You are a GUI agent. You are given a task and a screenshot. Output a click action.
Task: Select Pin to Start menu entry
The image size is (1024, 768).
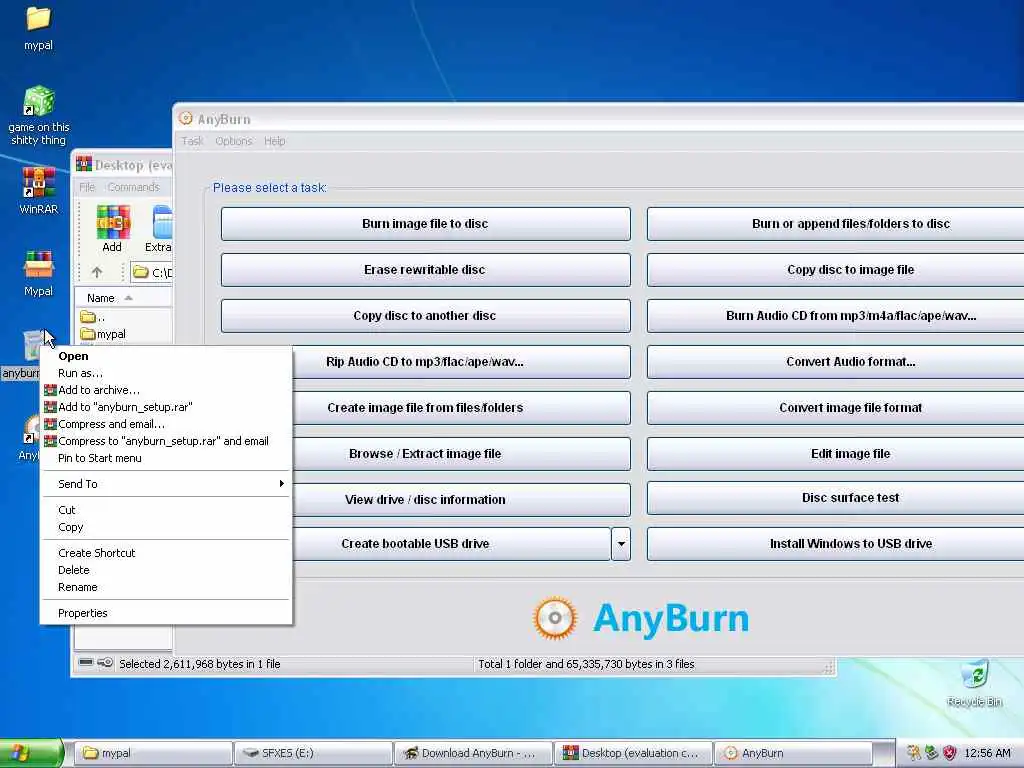click(166, 458)
